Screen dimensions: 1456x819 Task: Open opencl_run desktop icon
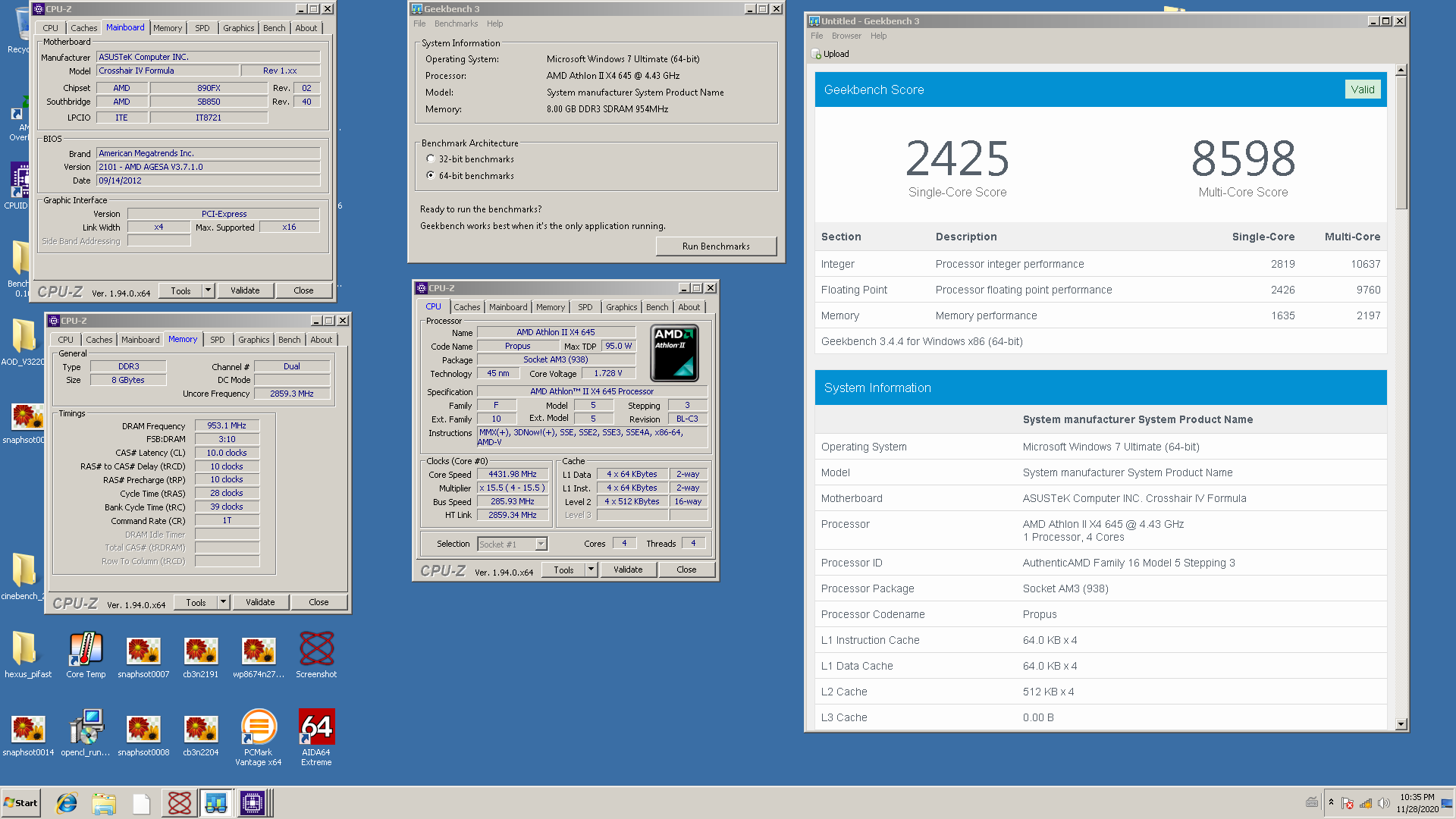click(86, 733)
